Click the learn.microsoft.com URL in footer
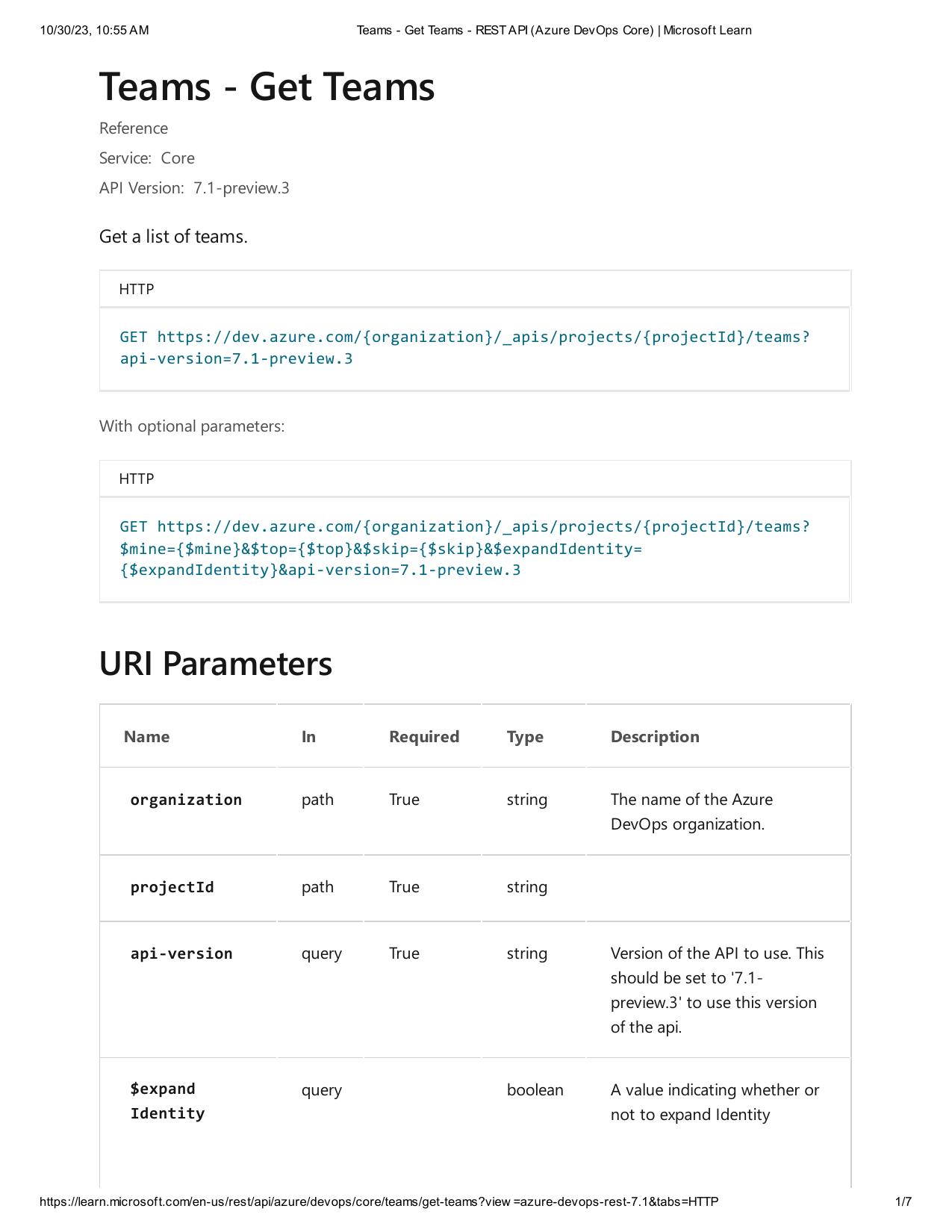The image size is (952, 1232). point(379,1202)
